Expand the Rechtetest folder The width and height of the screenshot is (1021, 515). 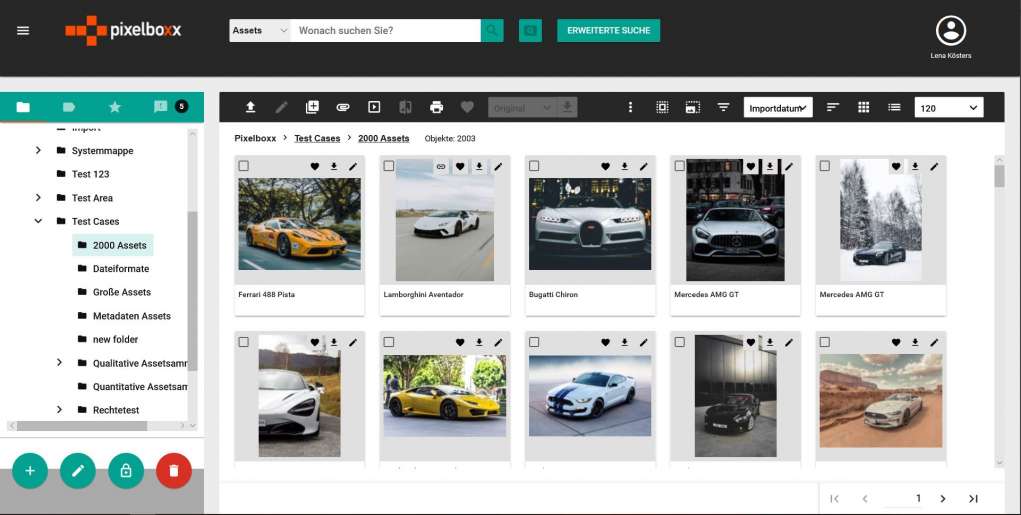(x=59, y=410)
